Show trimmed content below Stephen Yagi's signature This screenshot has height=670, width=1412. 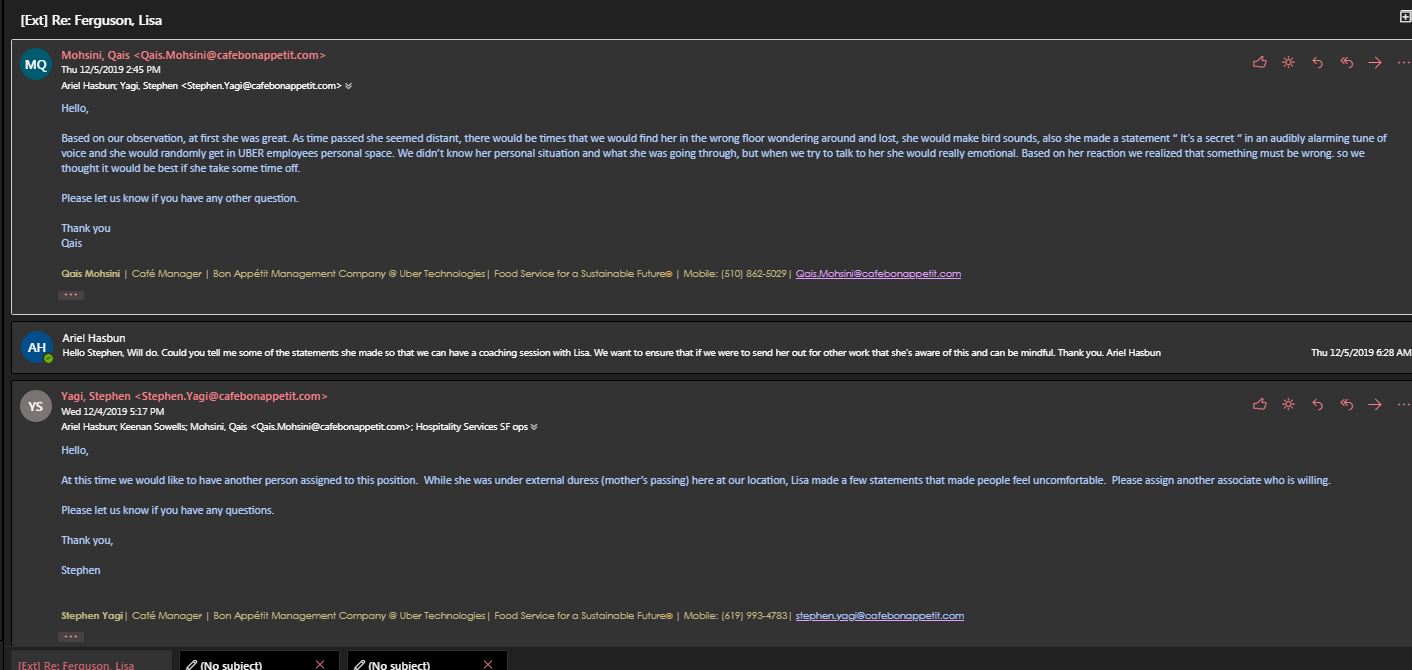70,636
